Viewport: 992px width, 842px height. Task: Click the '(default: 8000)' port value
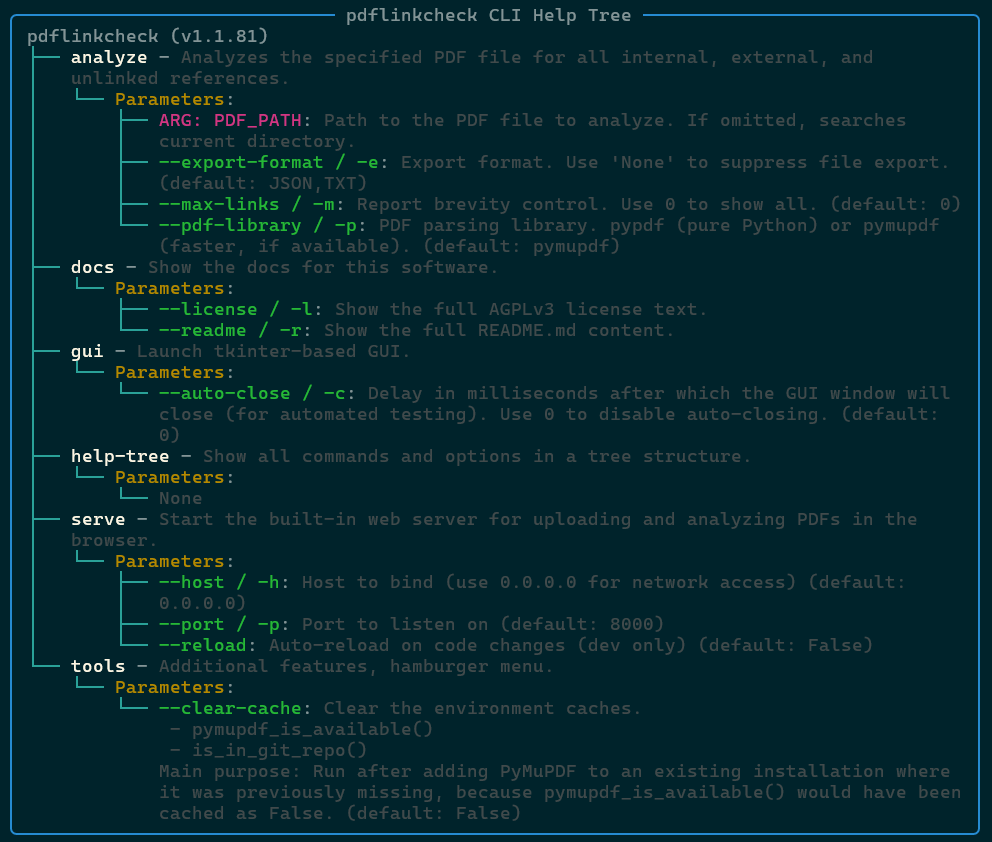[582, 624]
